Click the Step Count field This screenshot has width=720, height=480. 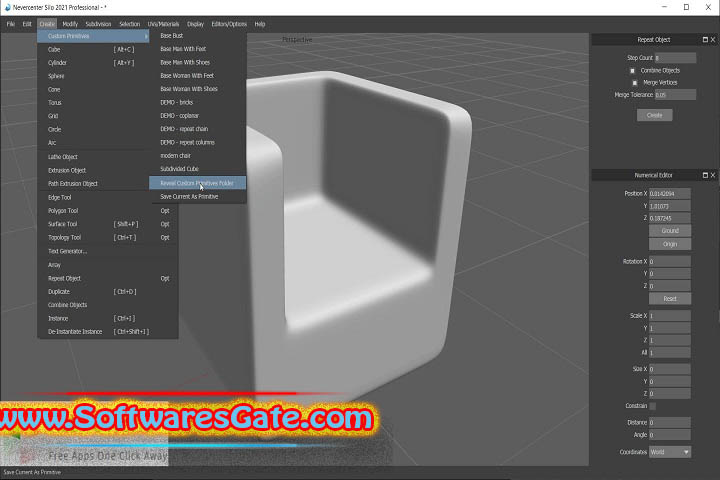click(675, 58)
